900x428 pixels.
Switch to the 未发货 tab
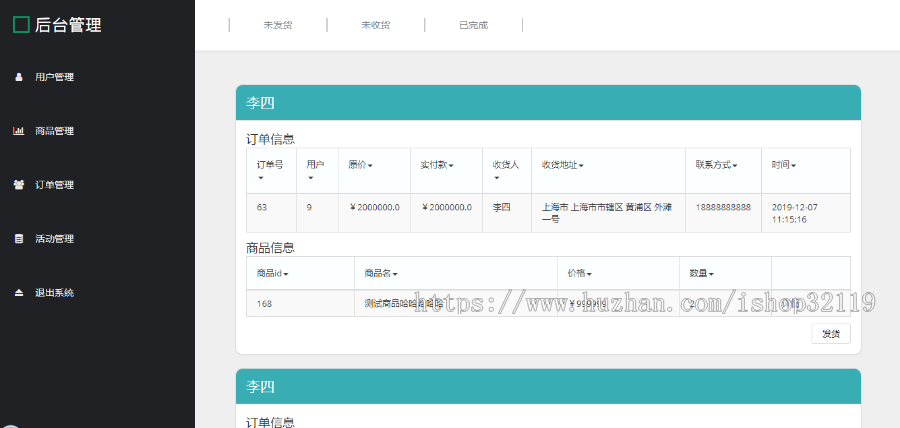pyautogui.click(x=278, y=25)
